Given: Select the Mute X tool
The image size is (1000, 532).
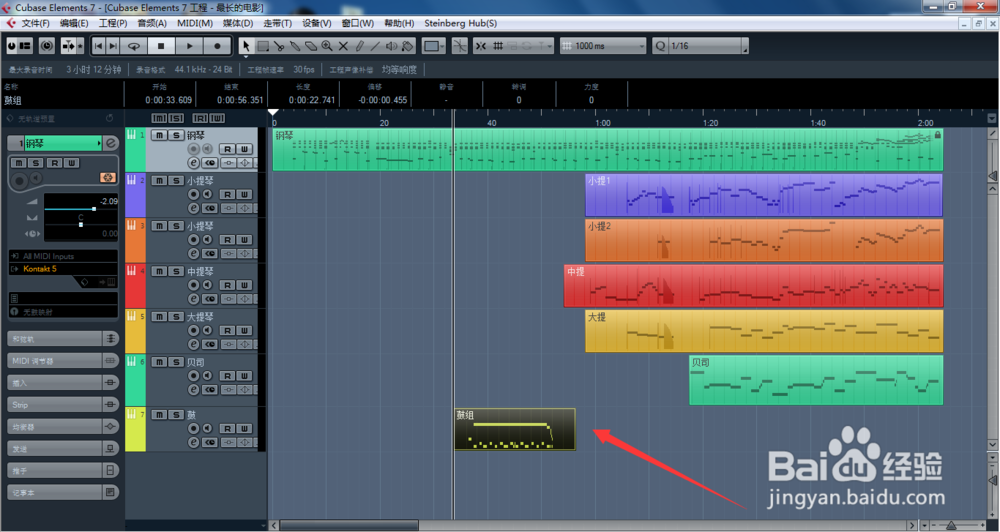Looking at the screenshot, I should [x=343, y=46].
